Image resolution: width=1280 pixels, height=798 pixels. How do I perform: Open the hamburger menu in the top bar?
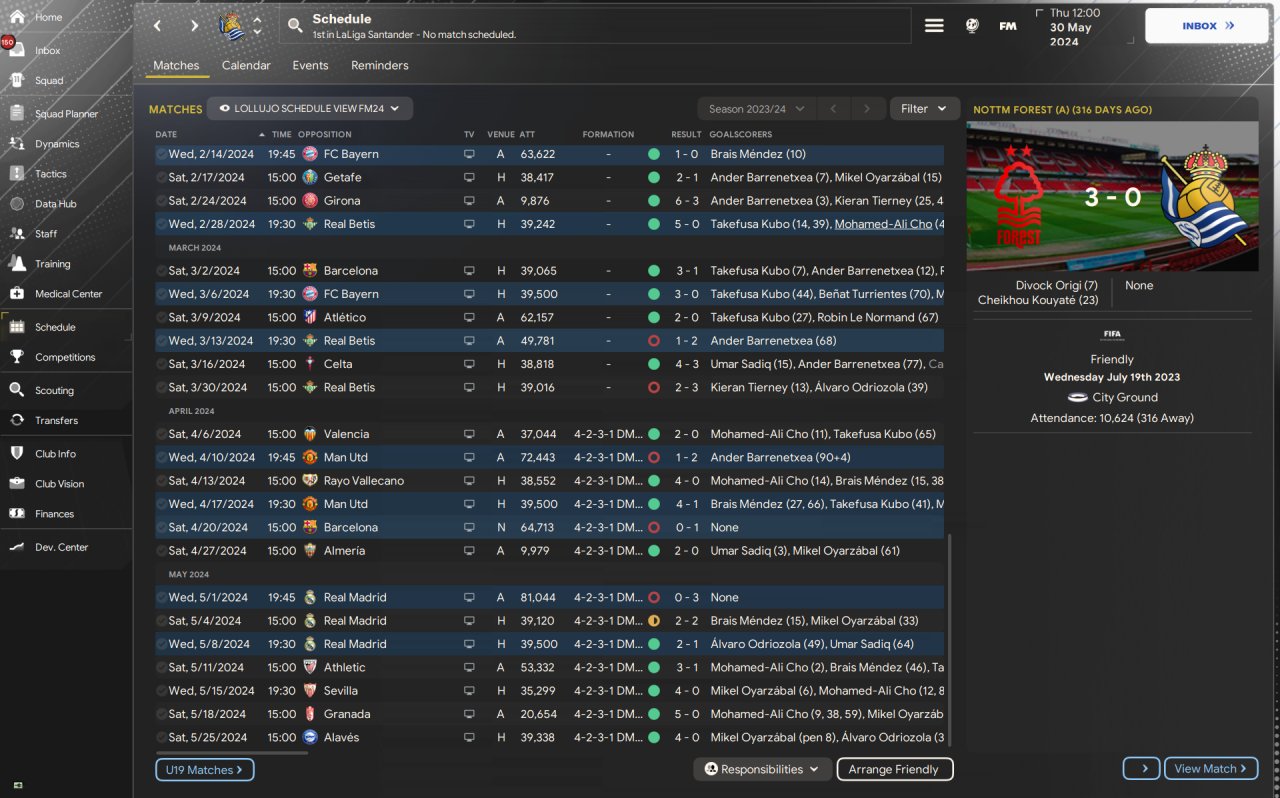(934, 26)
